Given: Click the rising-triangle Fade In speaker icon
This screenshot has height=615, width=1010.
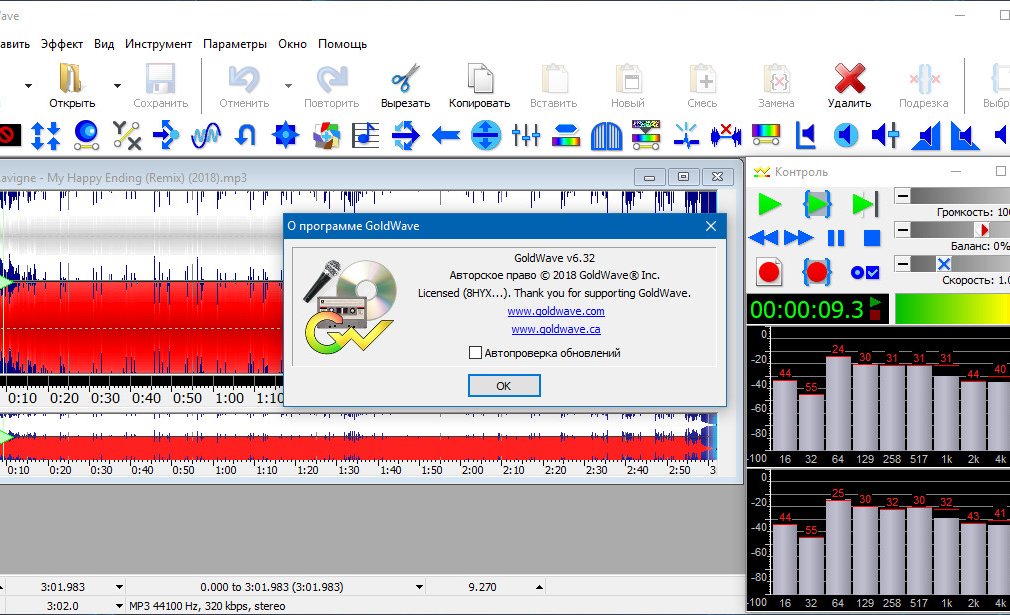Looking at the screenshot, I should (x=926, y=136).
